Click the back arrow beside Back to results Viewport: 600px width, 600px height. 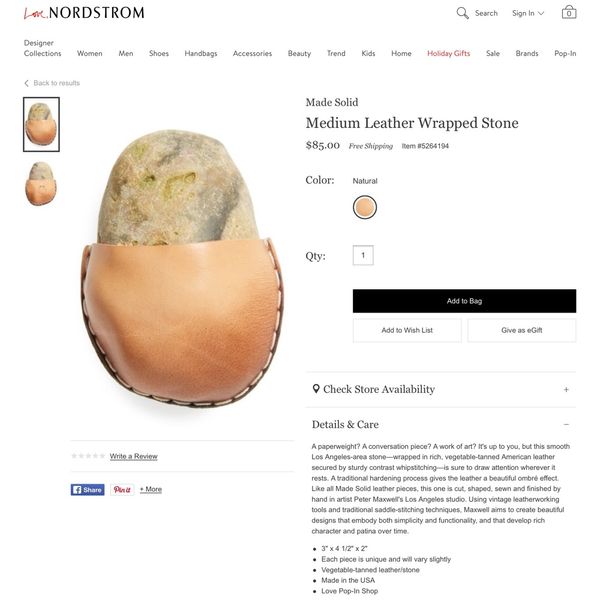(x=26, y=83)
